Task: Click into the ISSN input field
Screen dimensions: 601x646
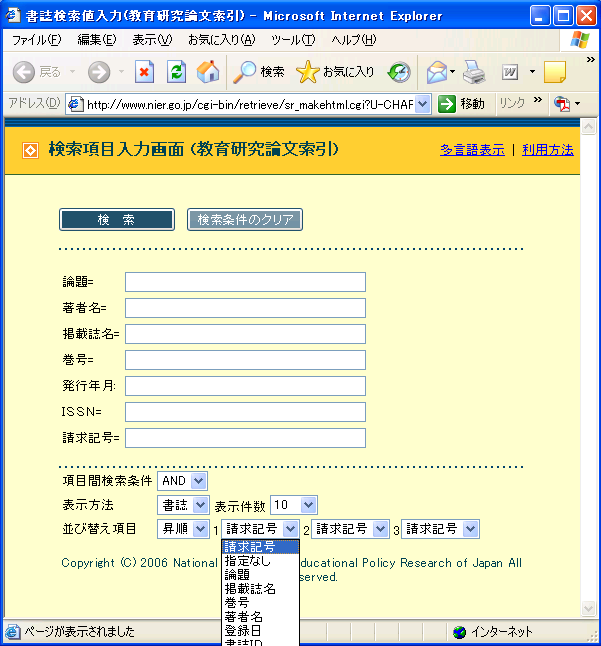Action: click(246, 412)
